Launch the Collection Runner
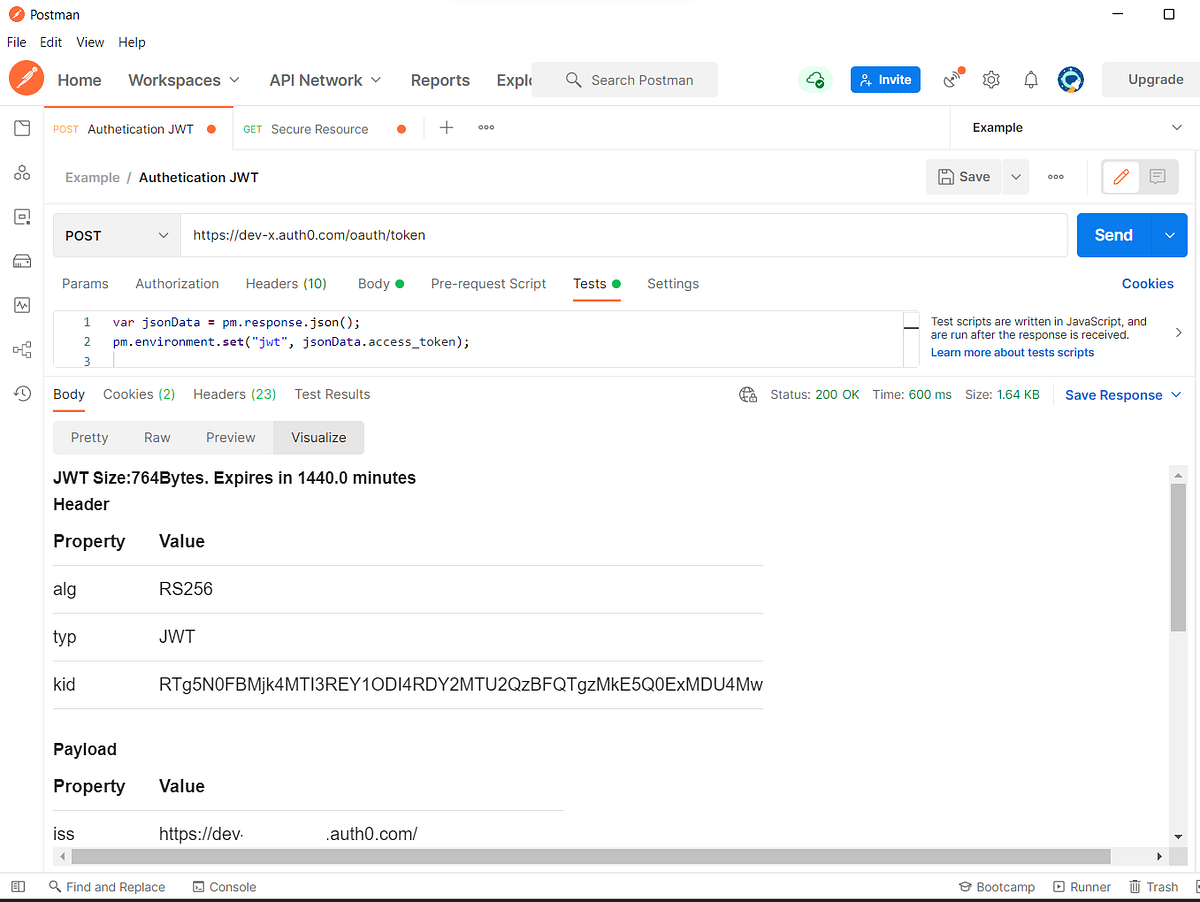Image resolution: width=1200 pixels, height=902 pixels. (x=1082, y=886)
